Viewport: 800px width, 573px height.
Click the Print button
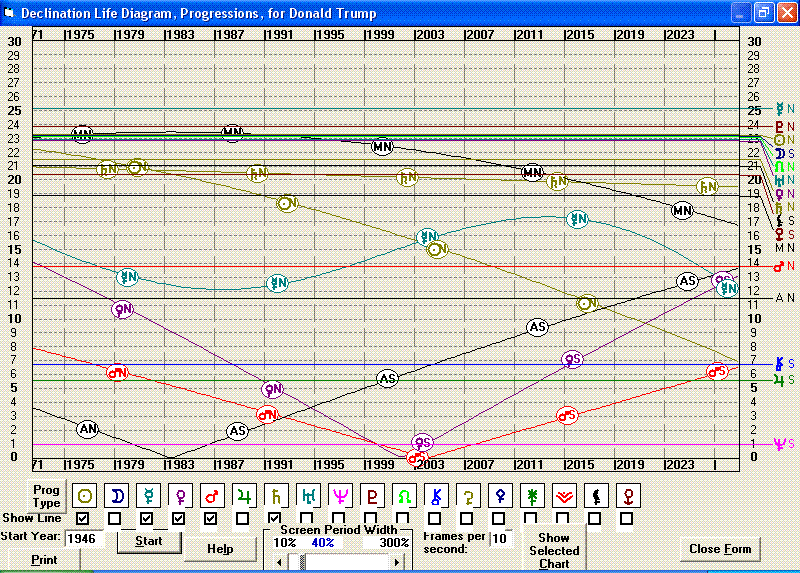44,560
